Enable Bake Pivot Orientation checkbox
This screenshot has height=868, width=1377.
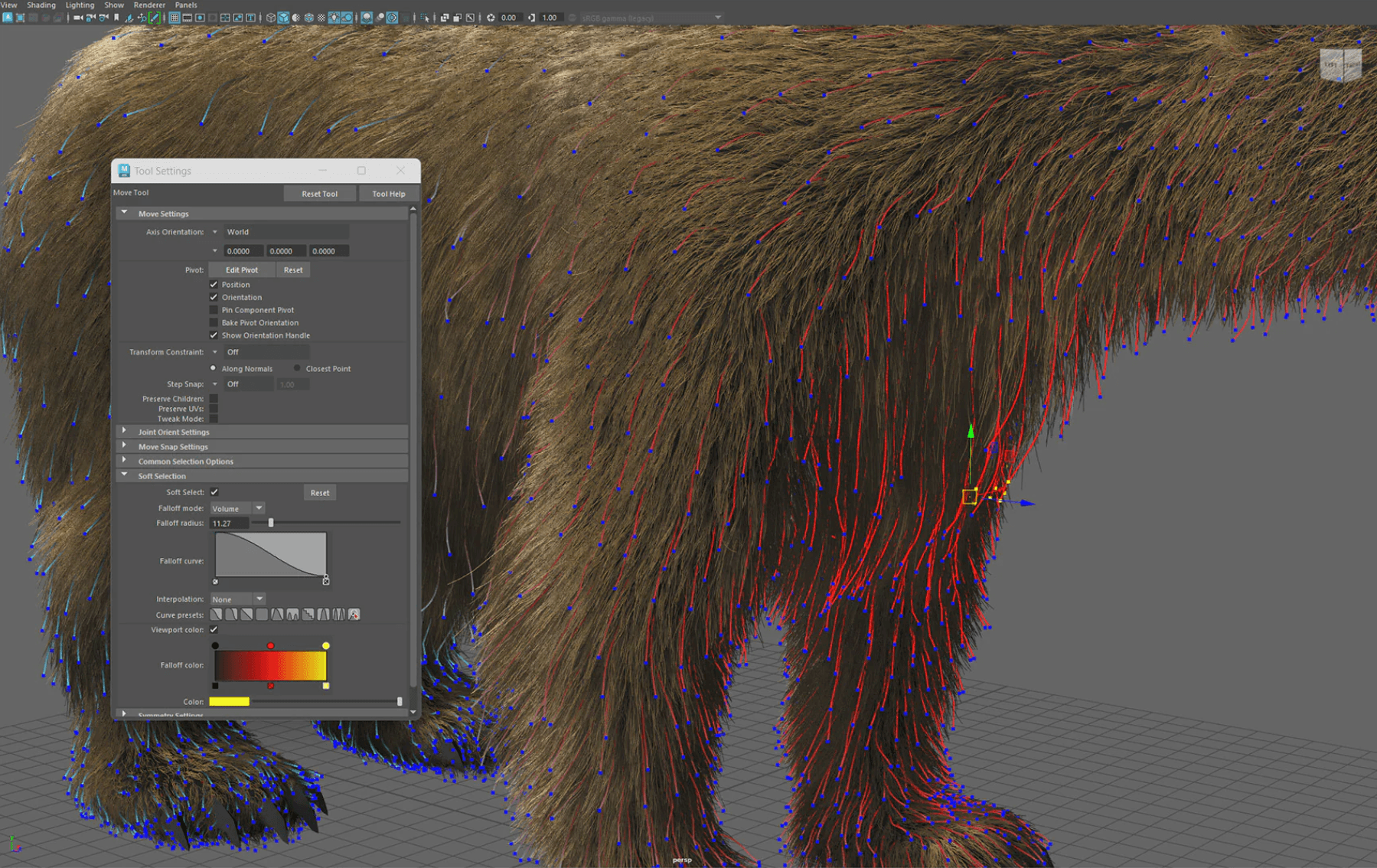click(214, 322)
